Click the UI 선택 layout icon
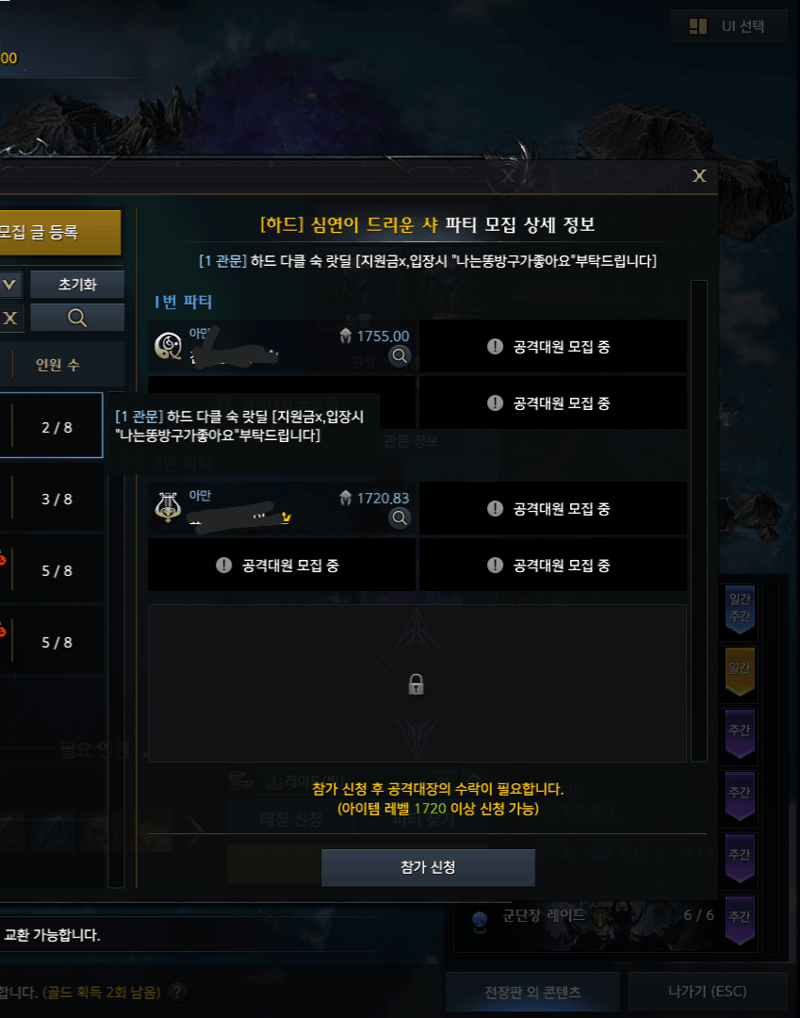Screen dimensions: 800x1018 (x=698, y=27)
